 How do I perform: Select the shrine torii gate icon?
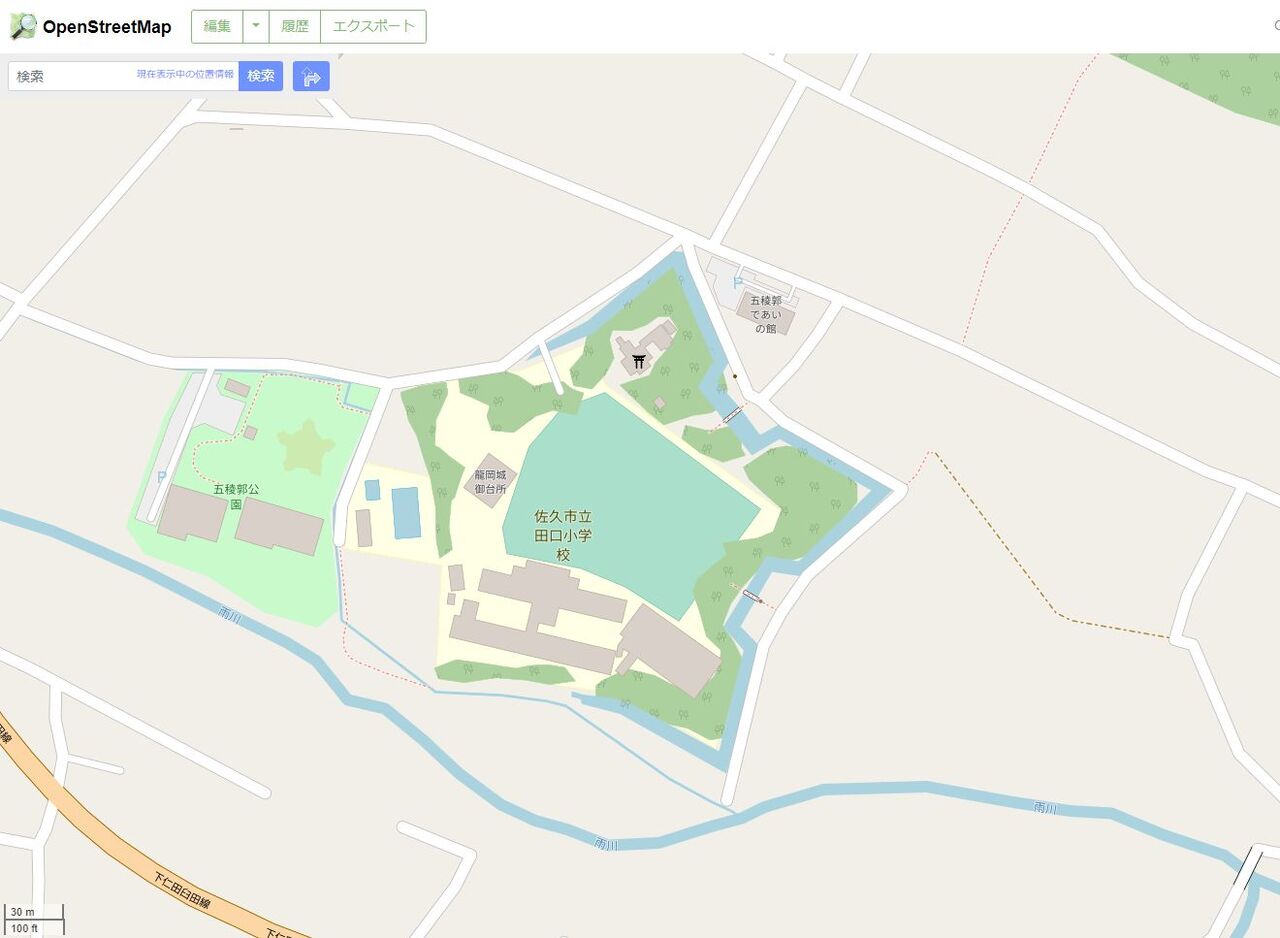point(639,361)
